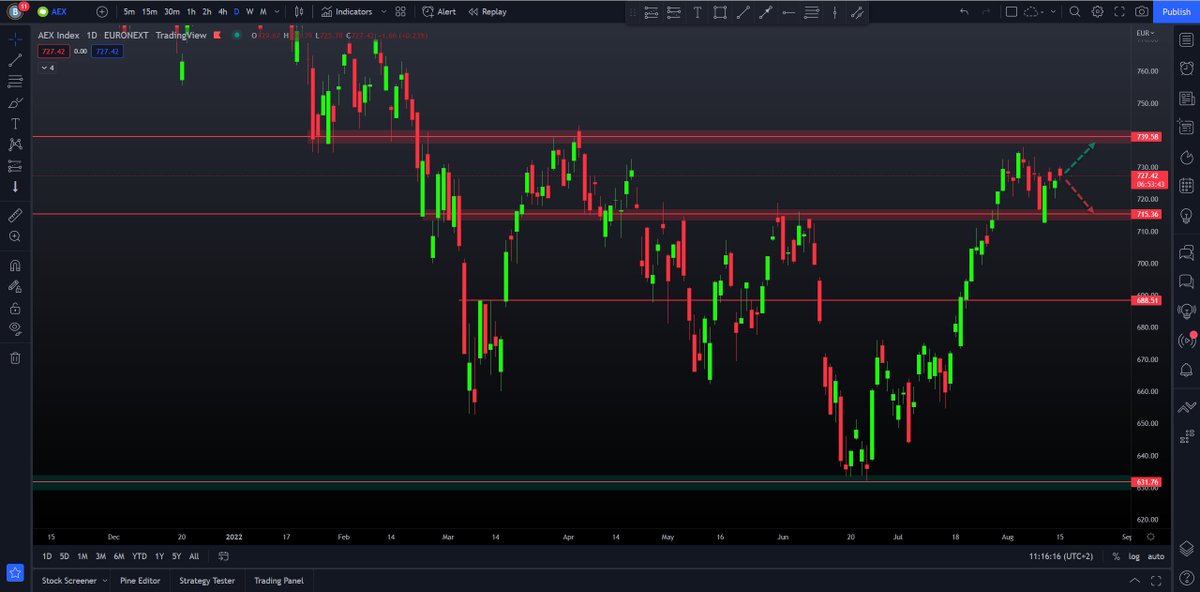Open favorites star toolbar button
The height and width of the screenshot is (592, 1200).
coord(15,573)
